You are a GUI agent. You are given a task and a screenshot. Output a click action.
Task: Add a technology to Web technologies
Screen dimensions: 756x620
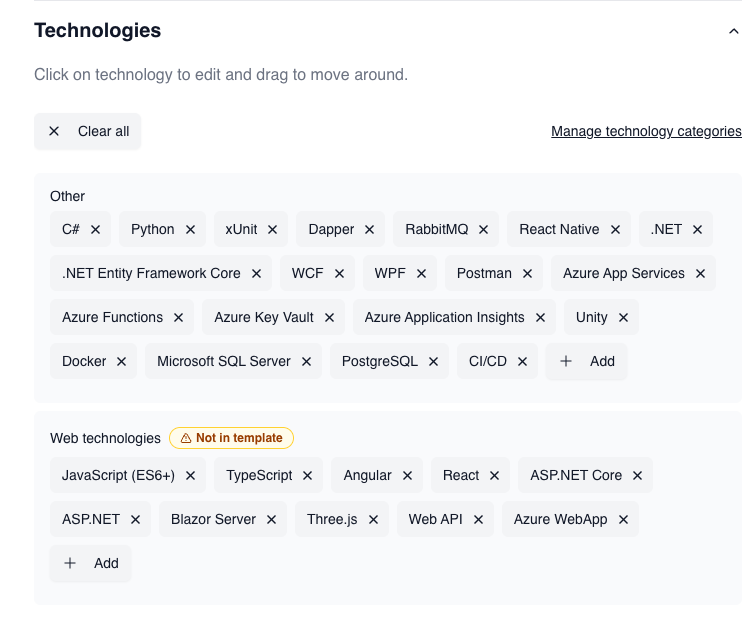91,563
